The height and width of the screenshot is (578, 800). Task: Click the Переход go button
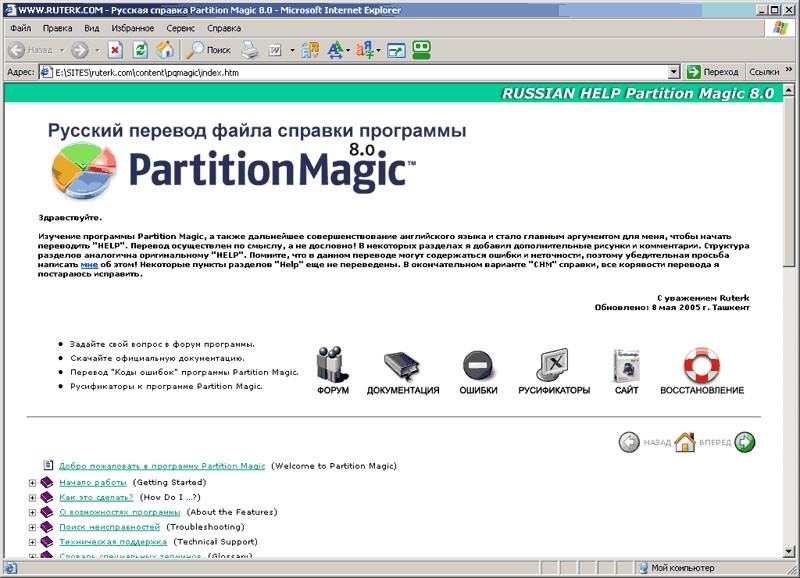[x=712, y=72]
